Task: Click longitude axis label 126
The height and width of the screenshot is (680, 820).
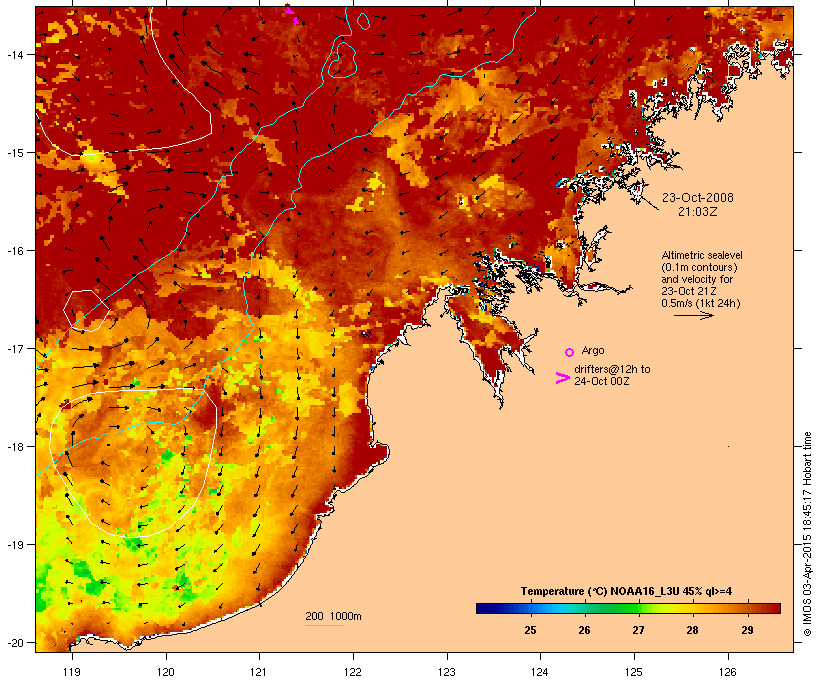Action: click(728, 672)
